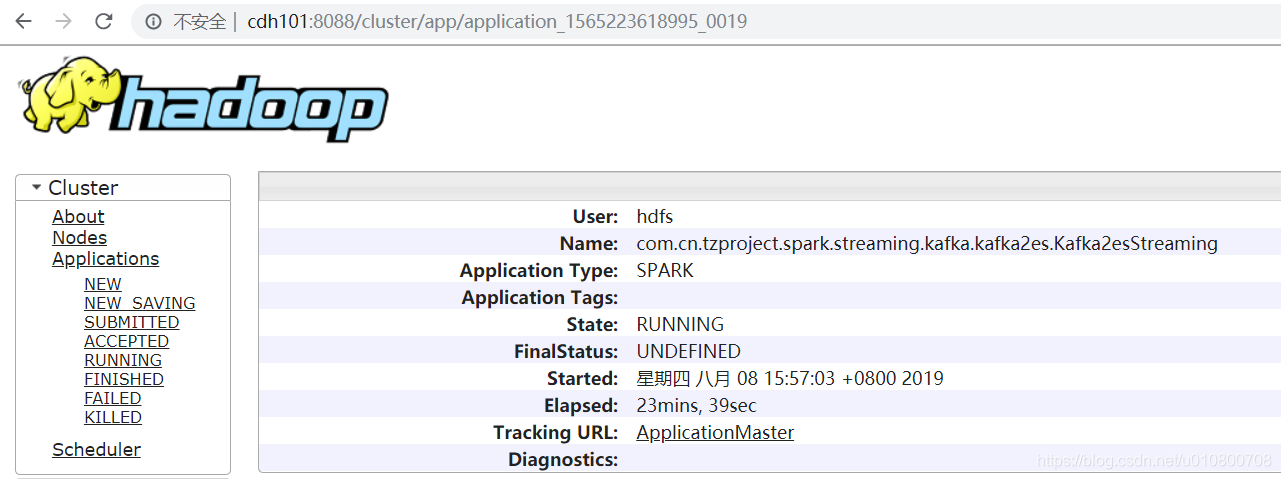Filter applications by FINISHED state
This screenshot has height=479, width=1281.
124,379
